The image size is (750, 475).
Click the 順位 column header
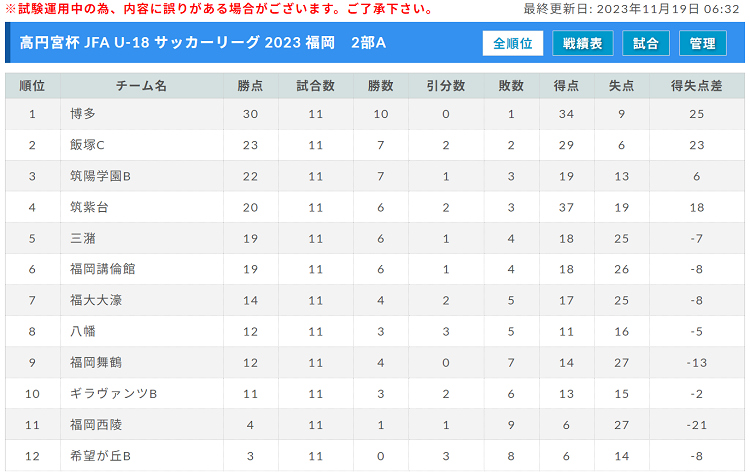pos(32,86)
